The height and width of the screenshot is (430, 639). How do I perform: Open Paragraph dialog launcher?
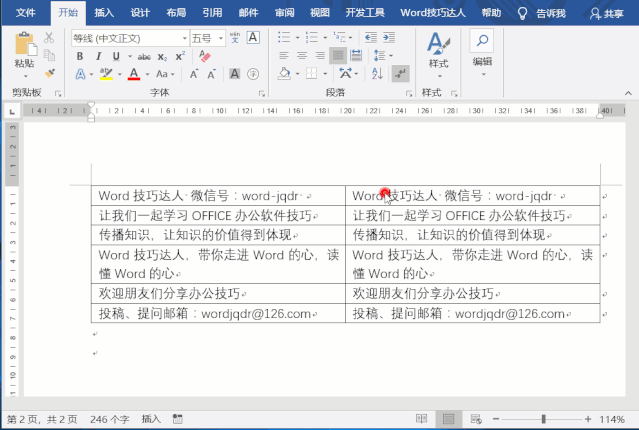click(409, 94)
